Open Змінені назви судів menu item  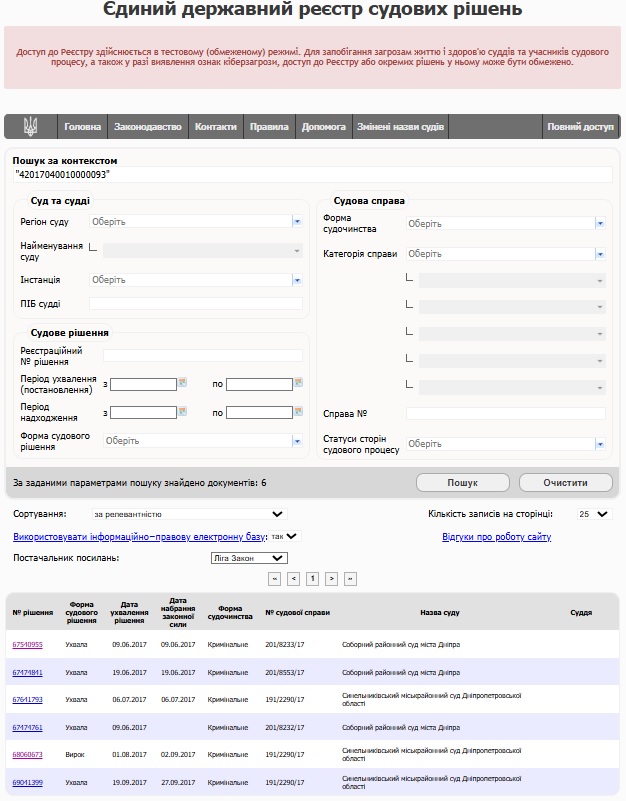pyautogui.click(x=400, y=127)
